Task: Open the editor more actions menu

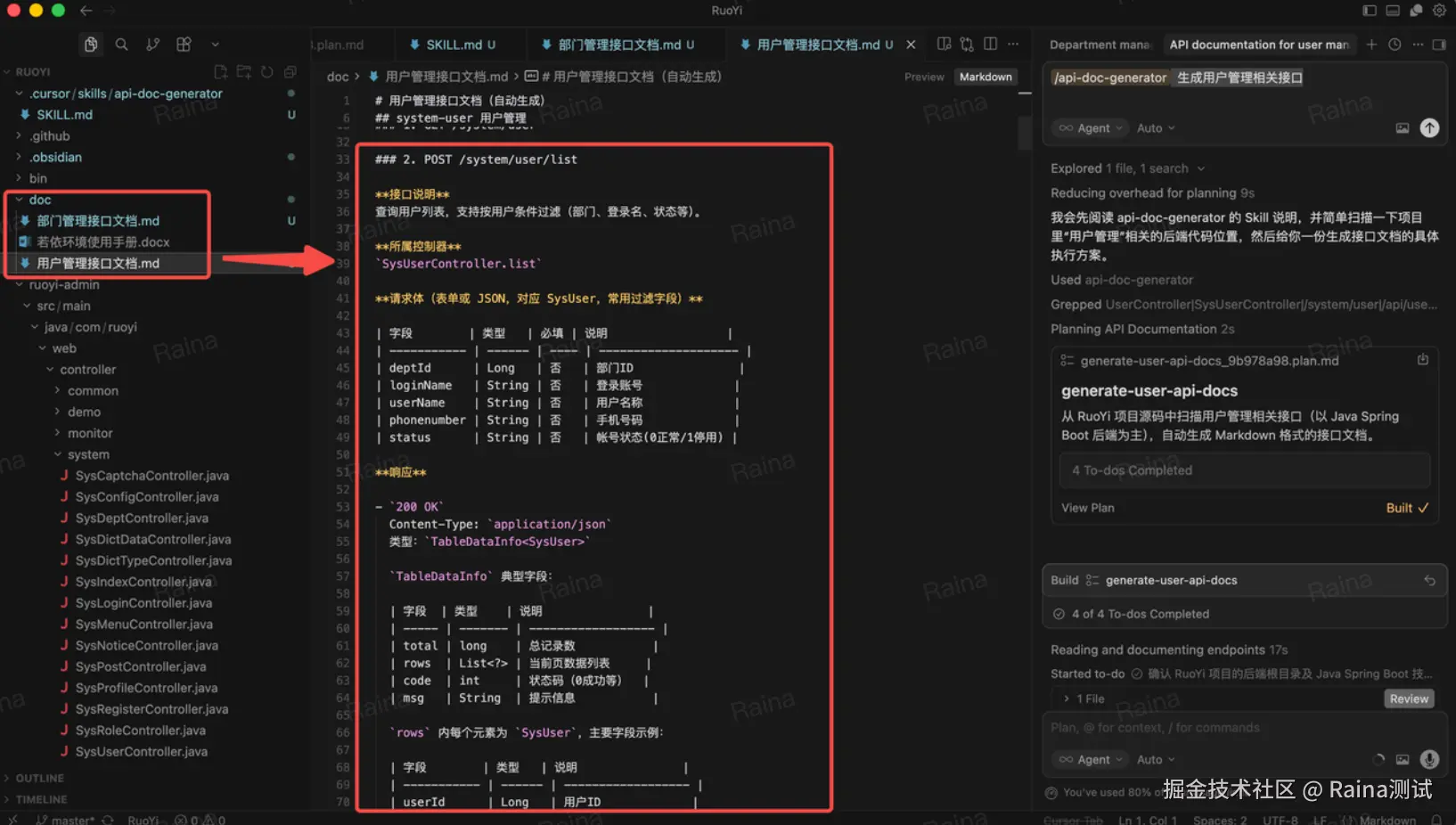Action: (x=1013, y=44)
